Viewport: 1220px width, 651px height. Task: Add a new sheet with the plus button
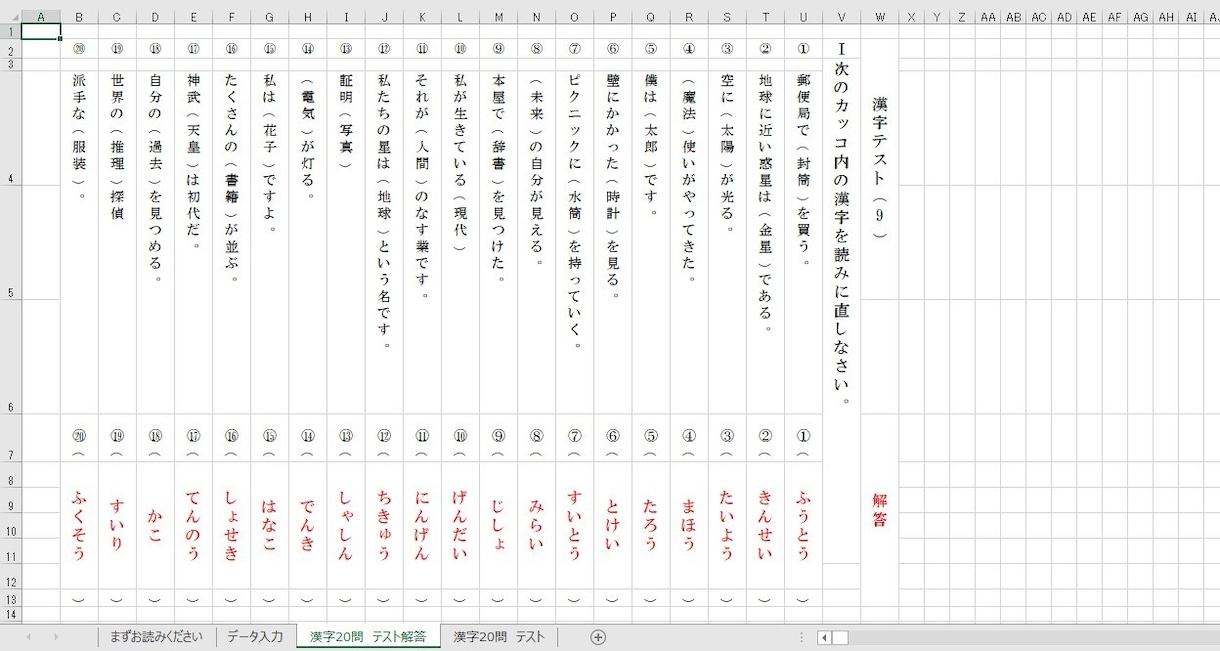click(598, 637)
